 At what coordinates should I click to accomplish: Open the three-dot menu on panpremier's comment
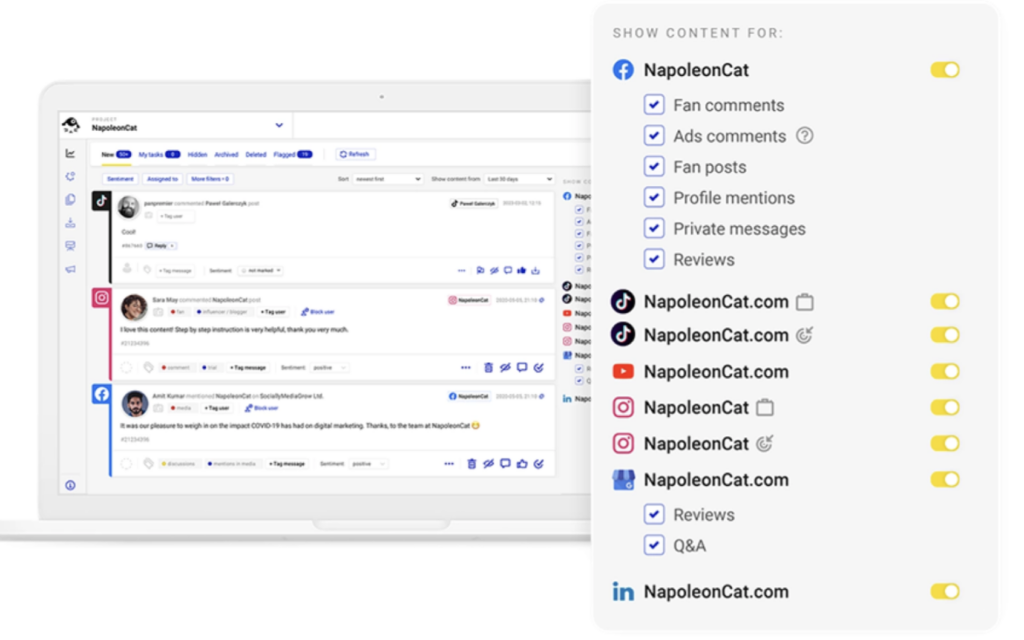point(462,270)
